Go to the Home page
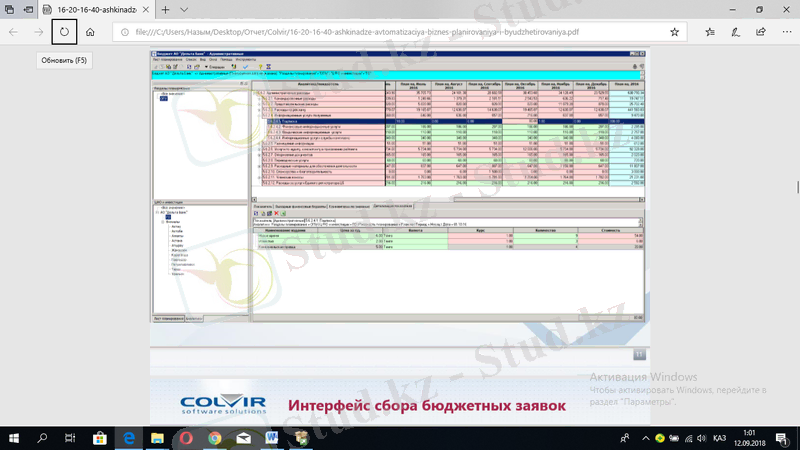 tap(90, 32)
